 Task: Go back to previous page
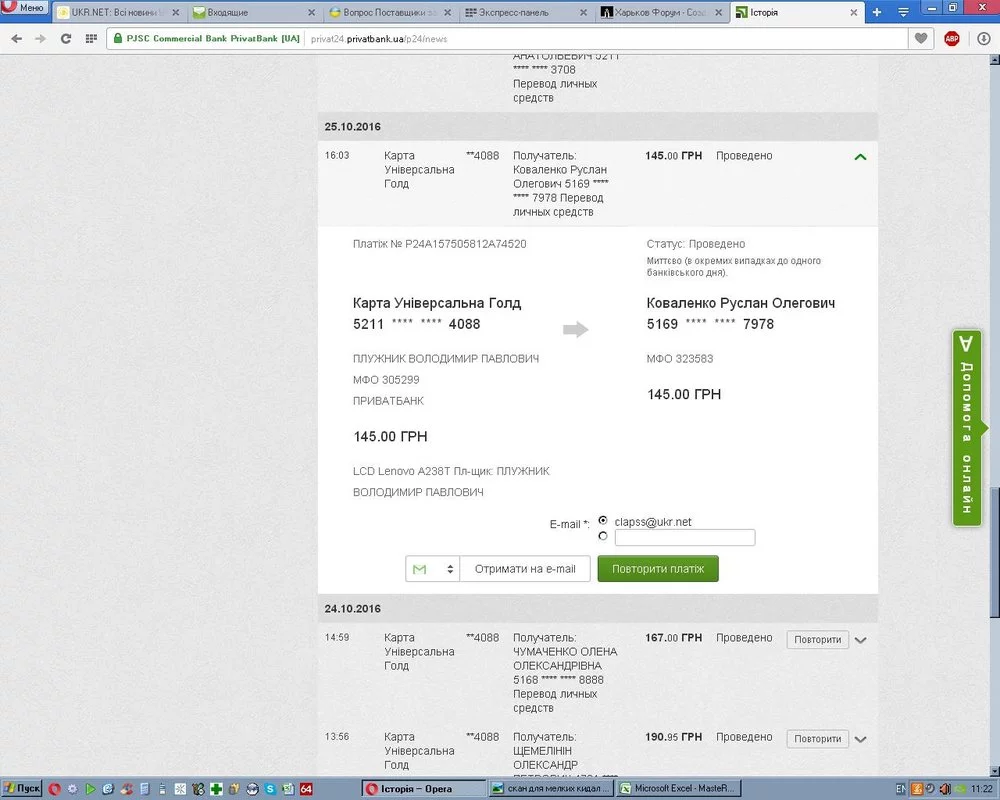[17, 39]
